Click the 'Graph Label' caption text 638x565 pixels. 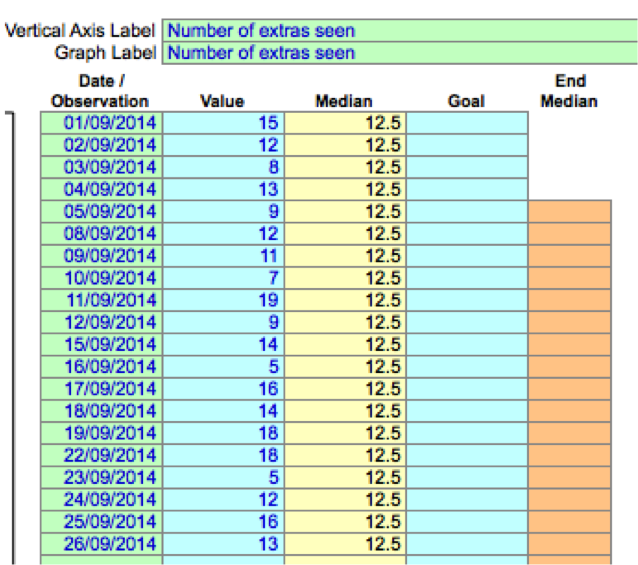click(105, 53)
